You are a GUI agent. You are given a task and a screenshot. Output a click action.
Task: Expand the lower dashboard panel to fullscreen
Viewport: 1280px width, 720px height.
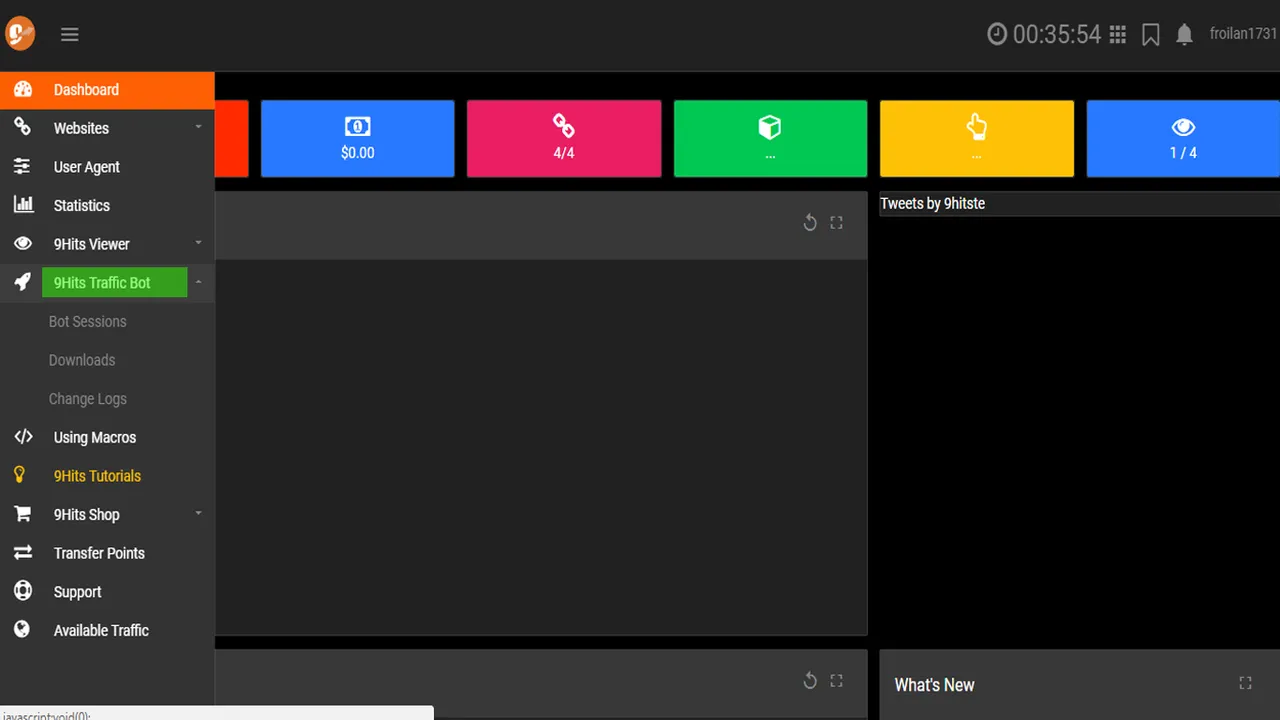836,681
